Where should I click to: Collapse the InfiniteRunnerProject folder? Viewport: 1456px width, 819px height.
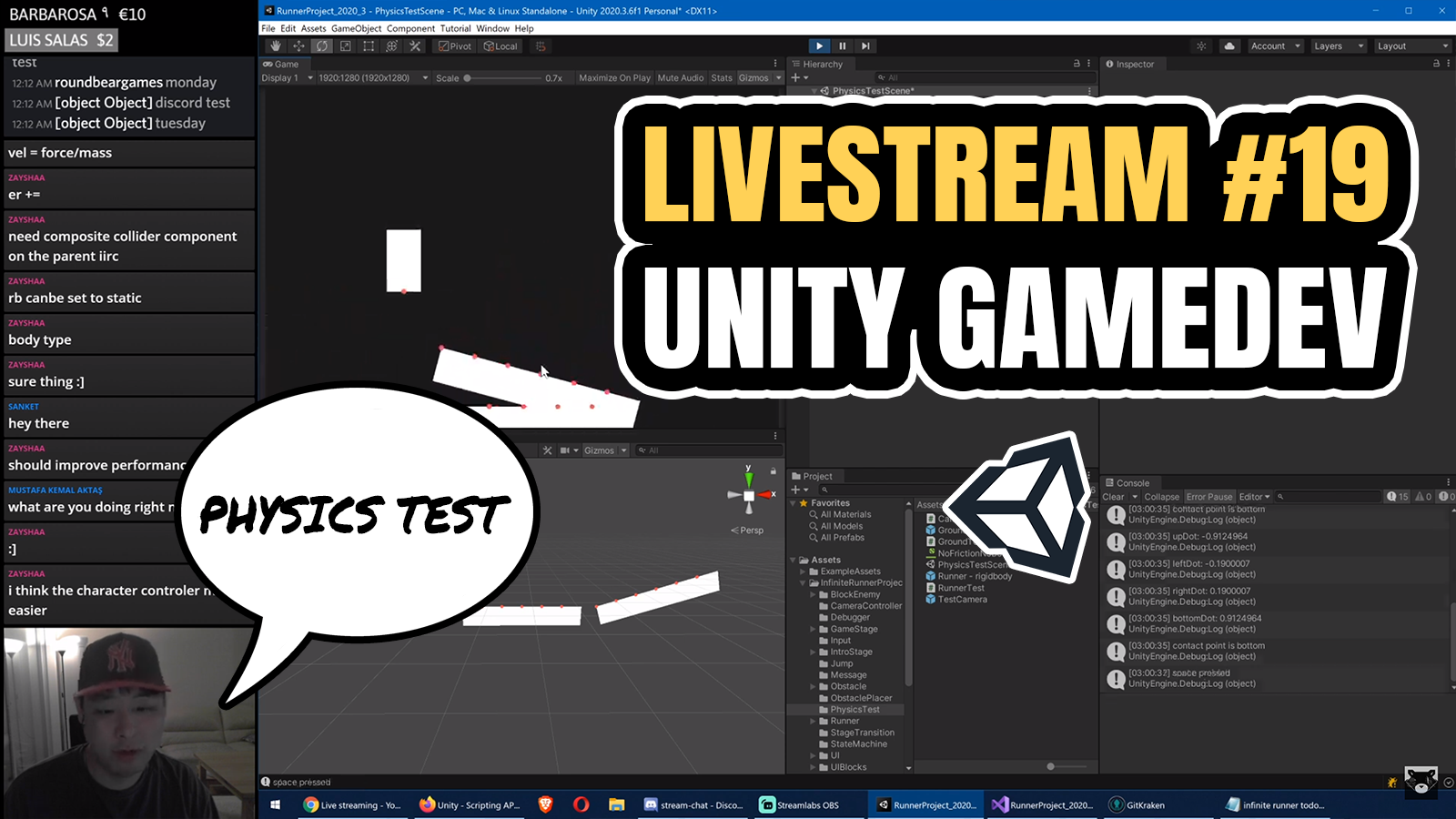click(x=804, y=583)
